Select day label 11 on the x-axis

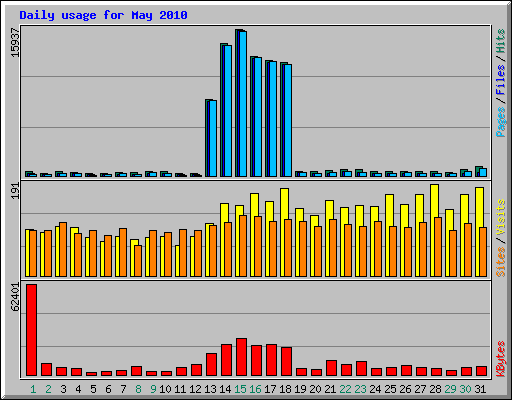coord(180,389)
